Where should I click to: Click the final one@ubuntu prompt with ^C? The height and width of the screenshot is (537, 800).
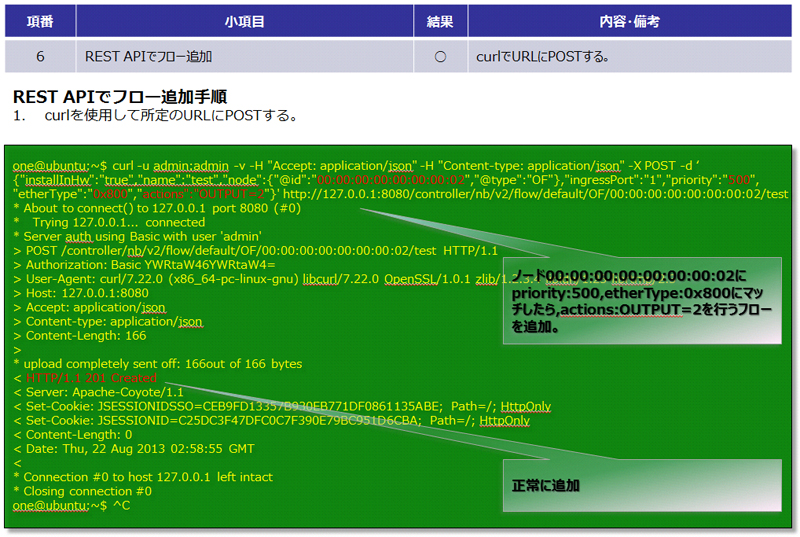point(70,506)
